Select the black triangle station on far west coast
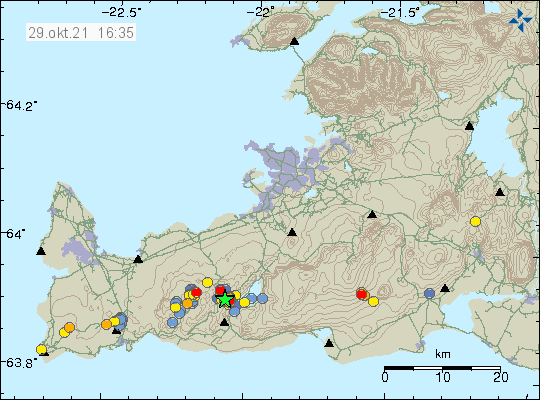The image size is (540, 400). click(41, 251)
